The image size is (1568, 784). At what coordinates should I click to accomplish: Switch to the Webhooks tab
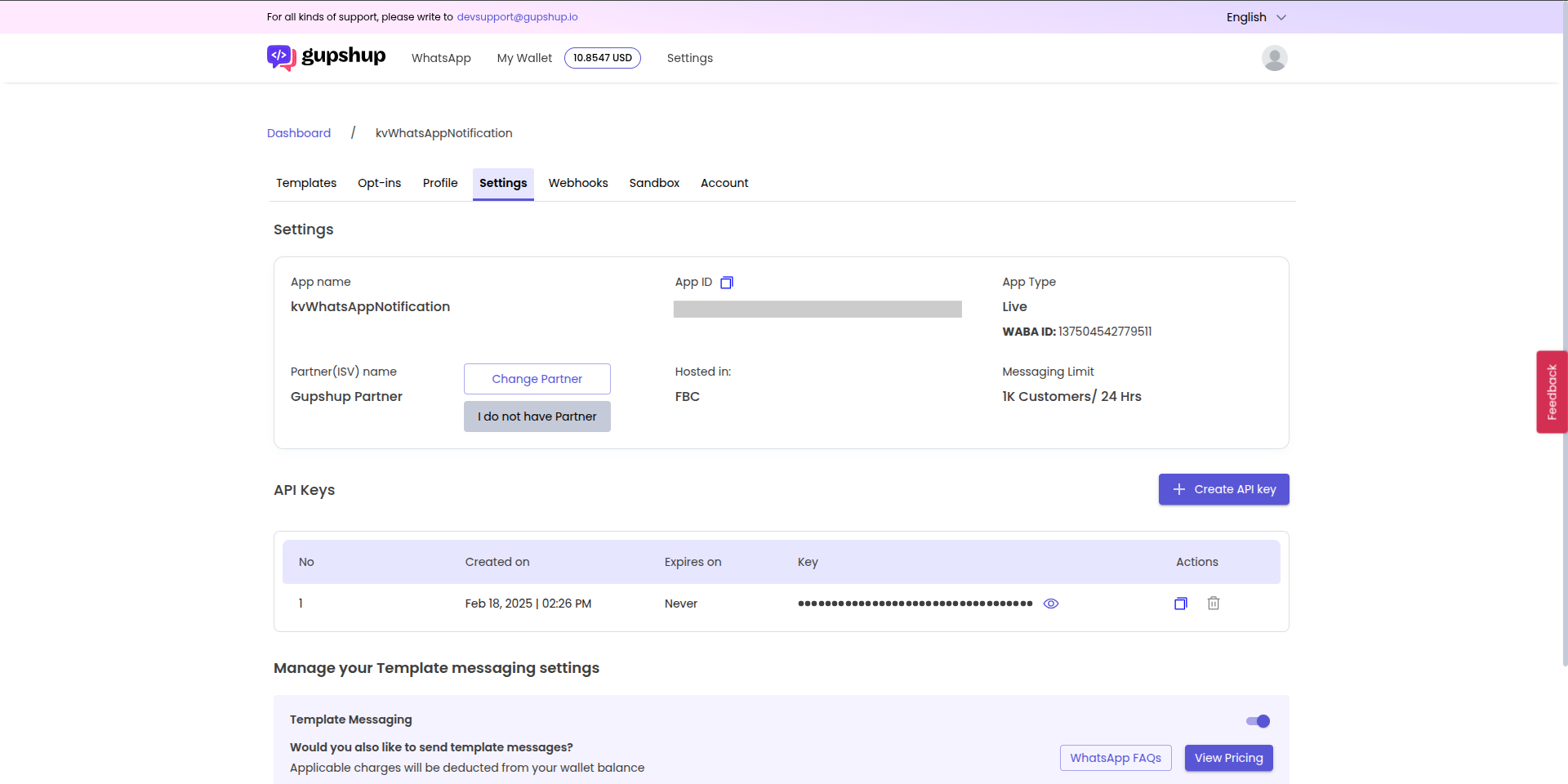click(578, 183)
